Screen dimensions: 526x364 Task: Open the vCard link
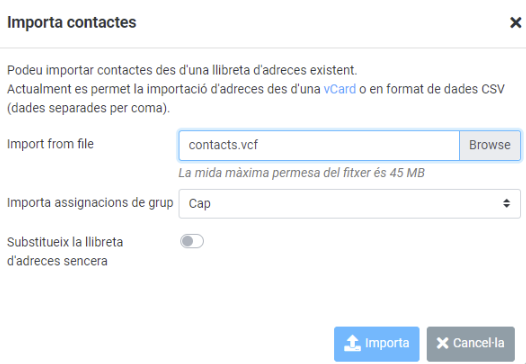(339, 89)
